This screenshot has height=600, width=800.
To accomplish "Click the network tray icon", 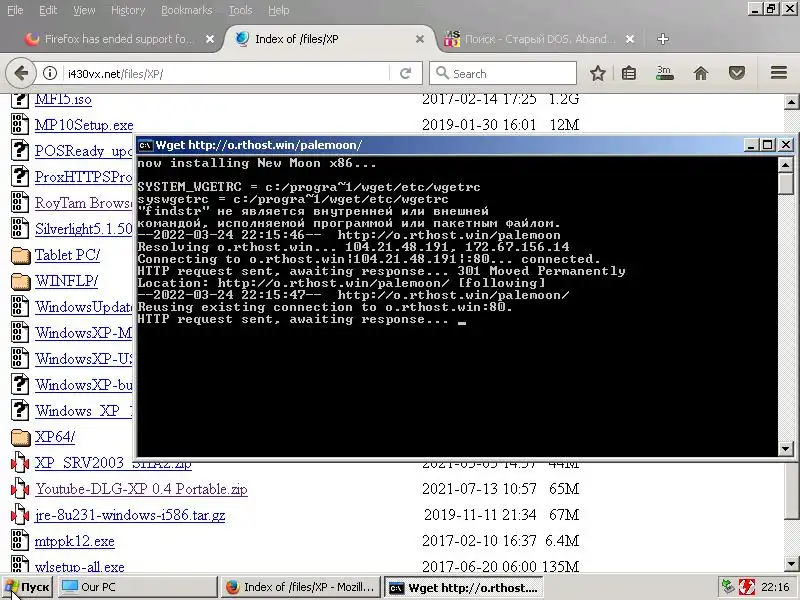I will tap(729, 587).
